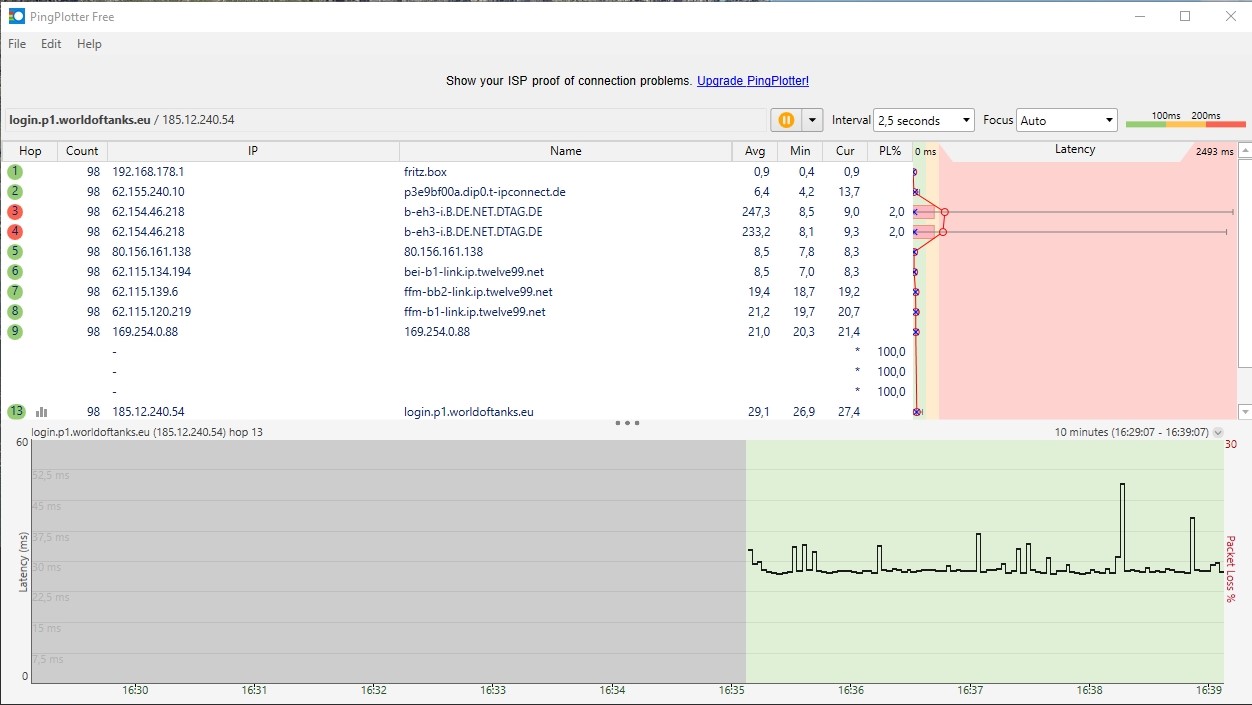1252x705 pixels.
Task: Click IP 80.156.161.138 in IP column
Action: click(151, 252)
